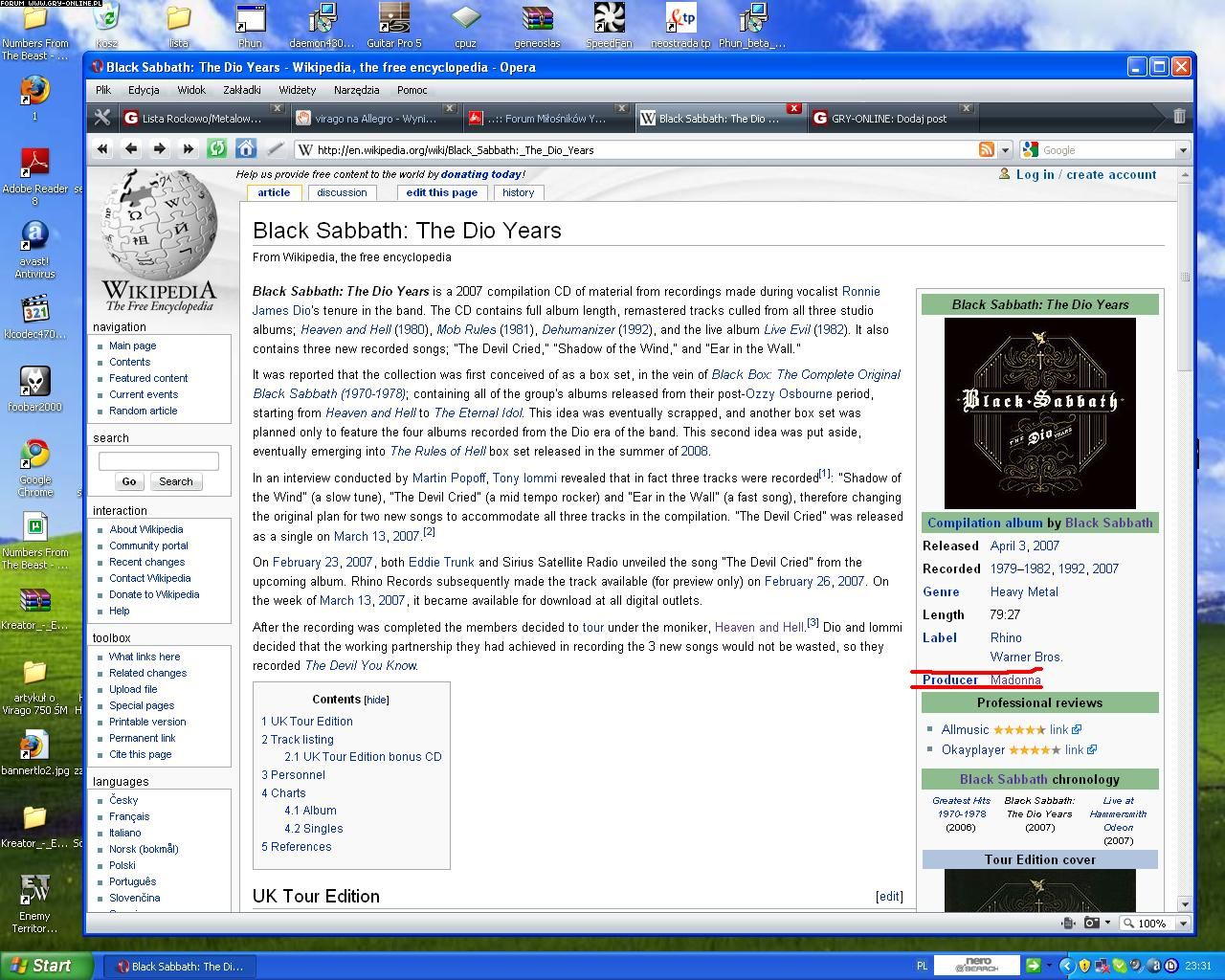
Task: Expand the Google search engine dropdown
Action: click(x=1183, y=150)
